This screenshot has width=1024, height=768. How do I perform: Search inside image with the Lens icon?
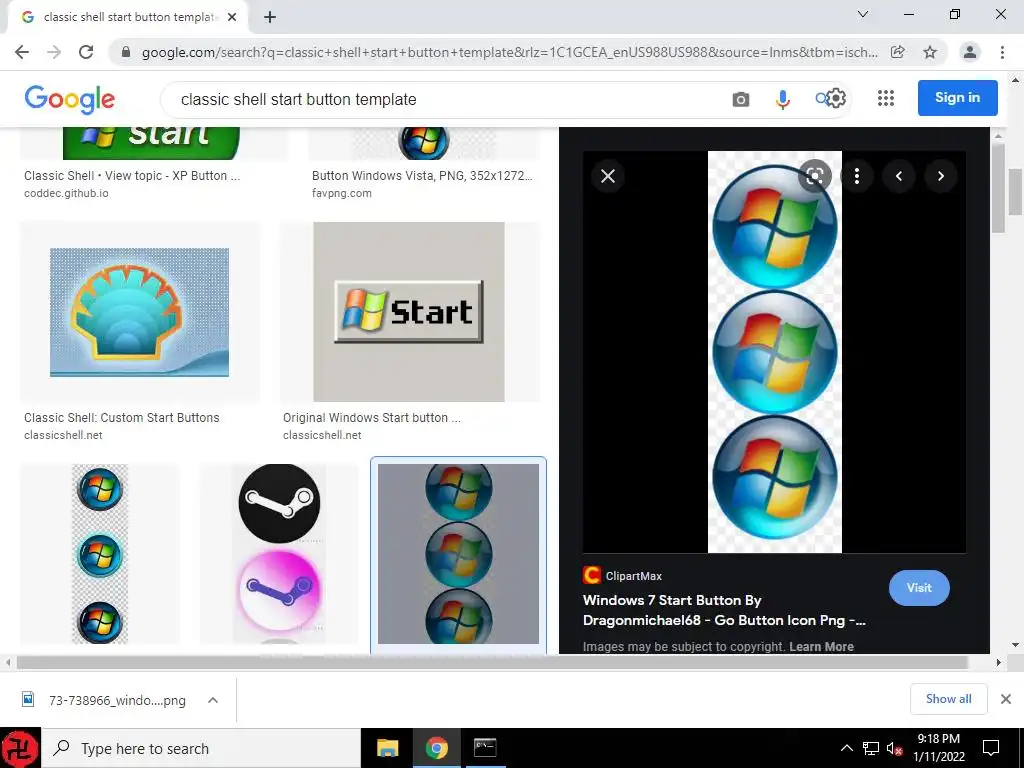coord(814,176)
